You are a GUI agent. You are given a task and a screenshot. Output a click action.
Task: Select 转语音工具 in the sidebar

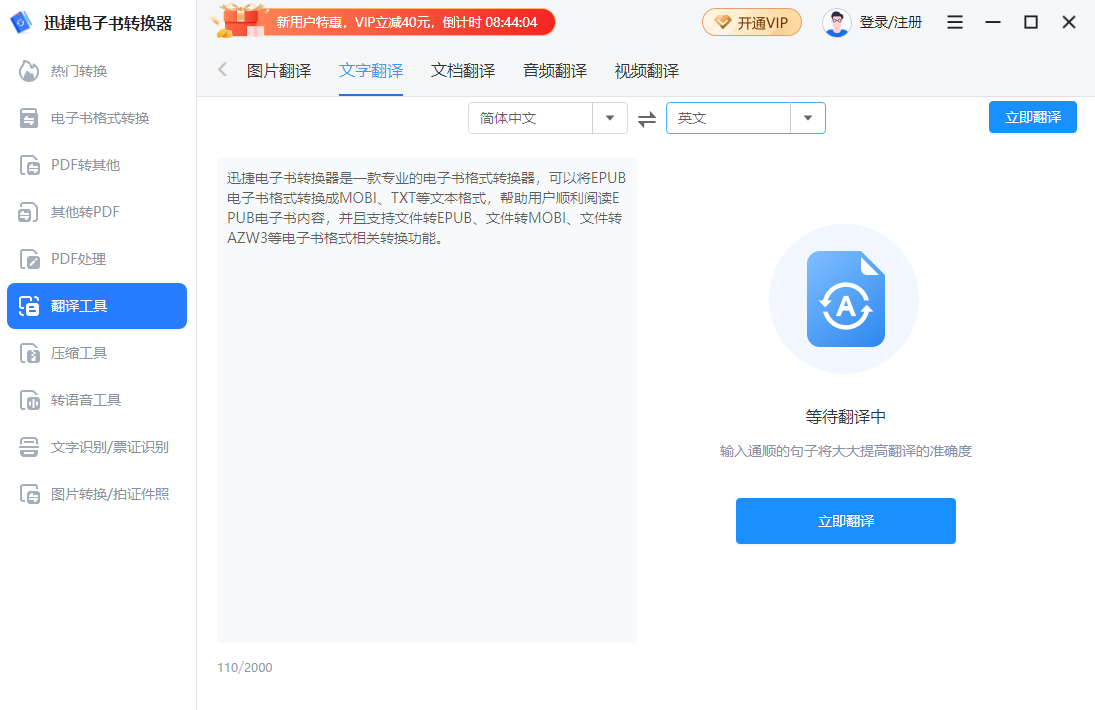tap(97, 400)
